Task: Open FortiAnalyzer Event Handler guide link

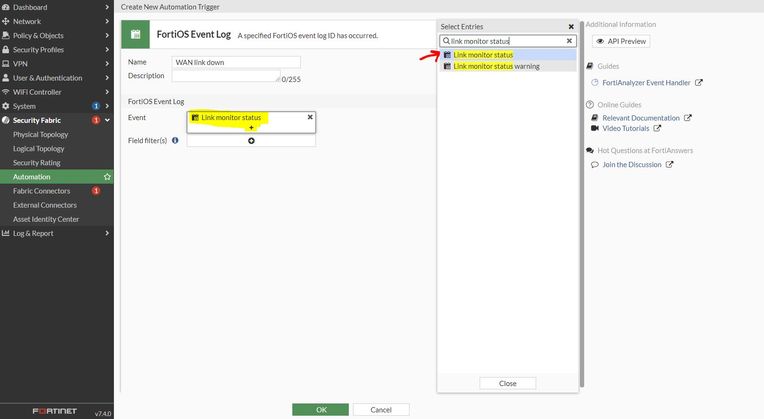Action: (x=646, y=83)
